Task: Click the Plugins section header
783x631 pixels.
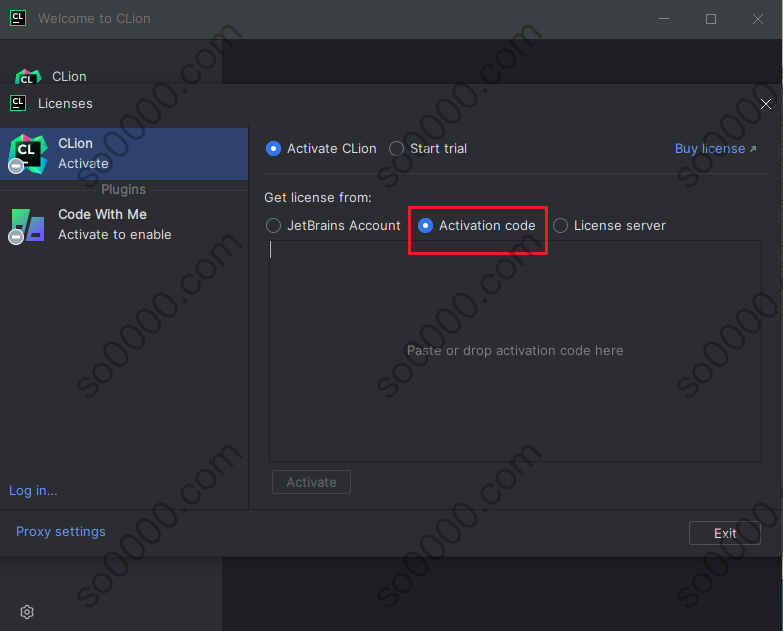Action: click(123, 190)
